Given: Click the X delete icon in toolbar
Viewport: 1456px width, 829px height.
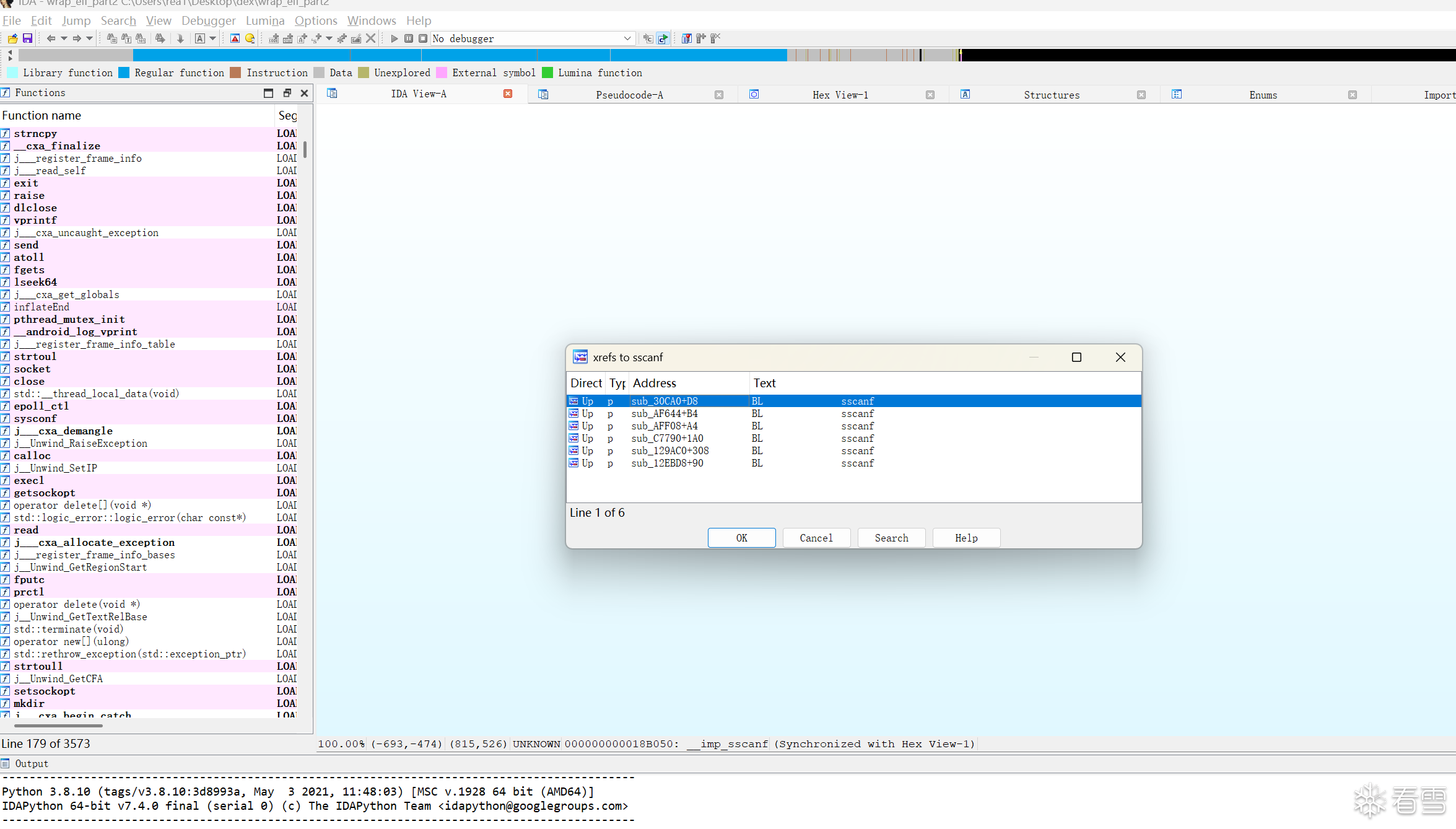Looking at the screenshot, I should pyautogui.click(x=370, y=38).
